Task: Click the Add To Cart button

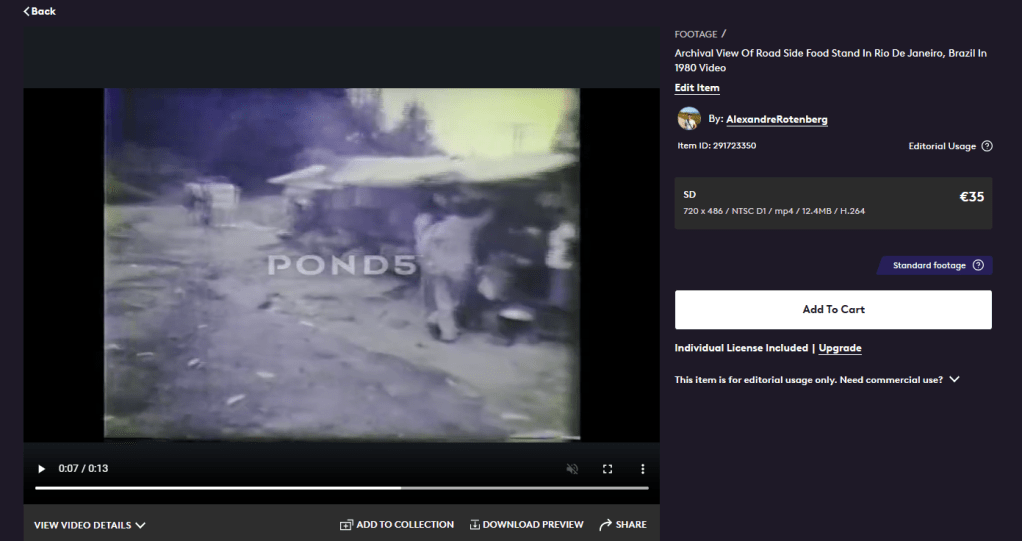Action: coord(833,310)
